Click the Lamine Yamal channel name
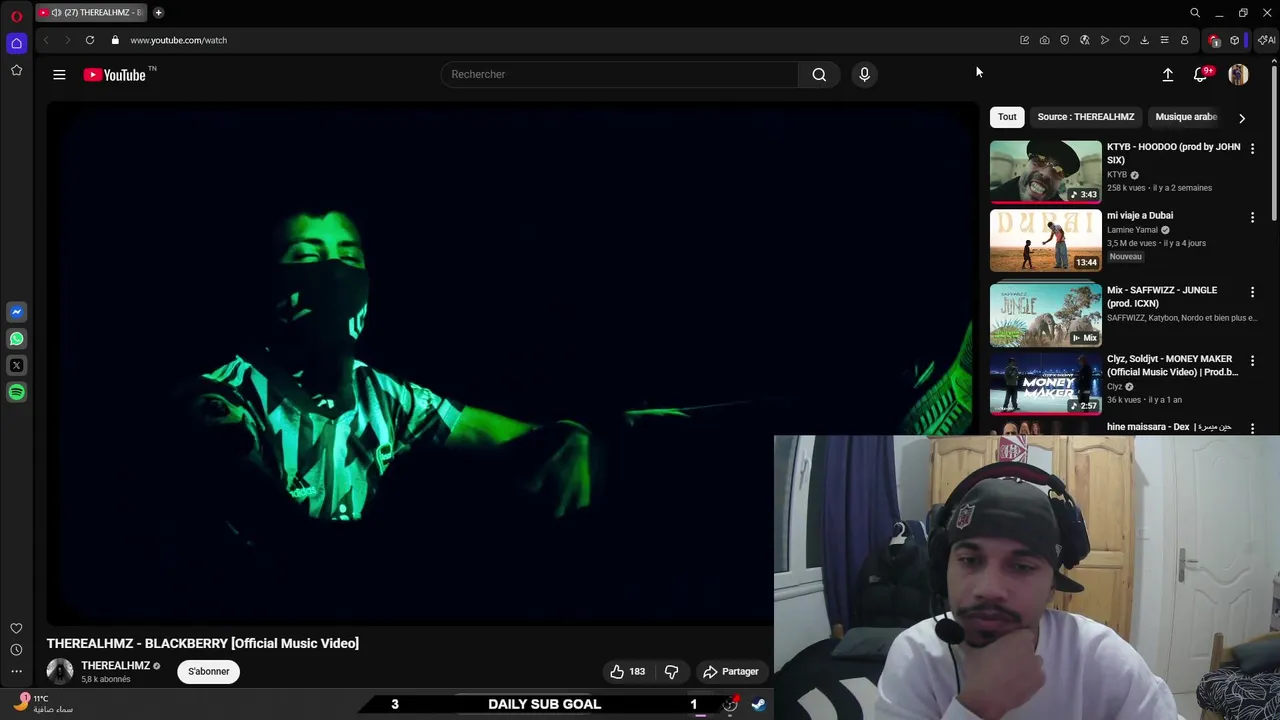 coord(1132,230)
